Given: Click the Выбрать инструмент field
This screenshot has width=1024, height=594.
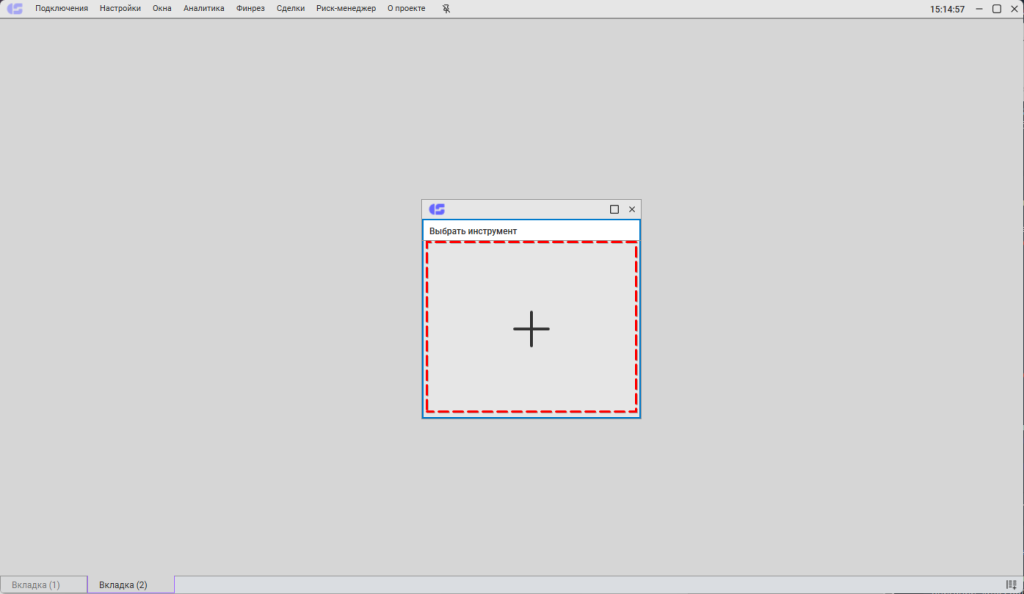Looking at the screenshot, I should (531, 231).
